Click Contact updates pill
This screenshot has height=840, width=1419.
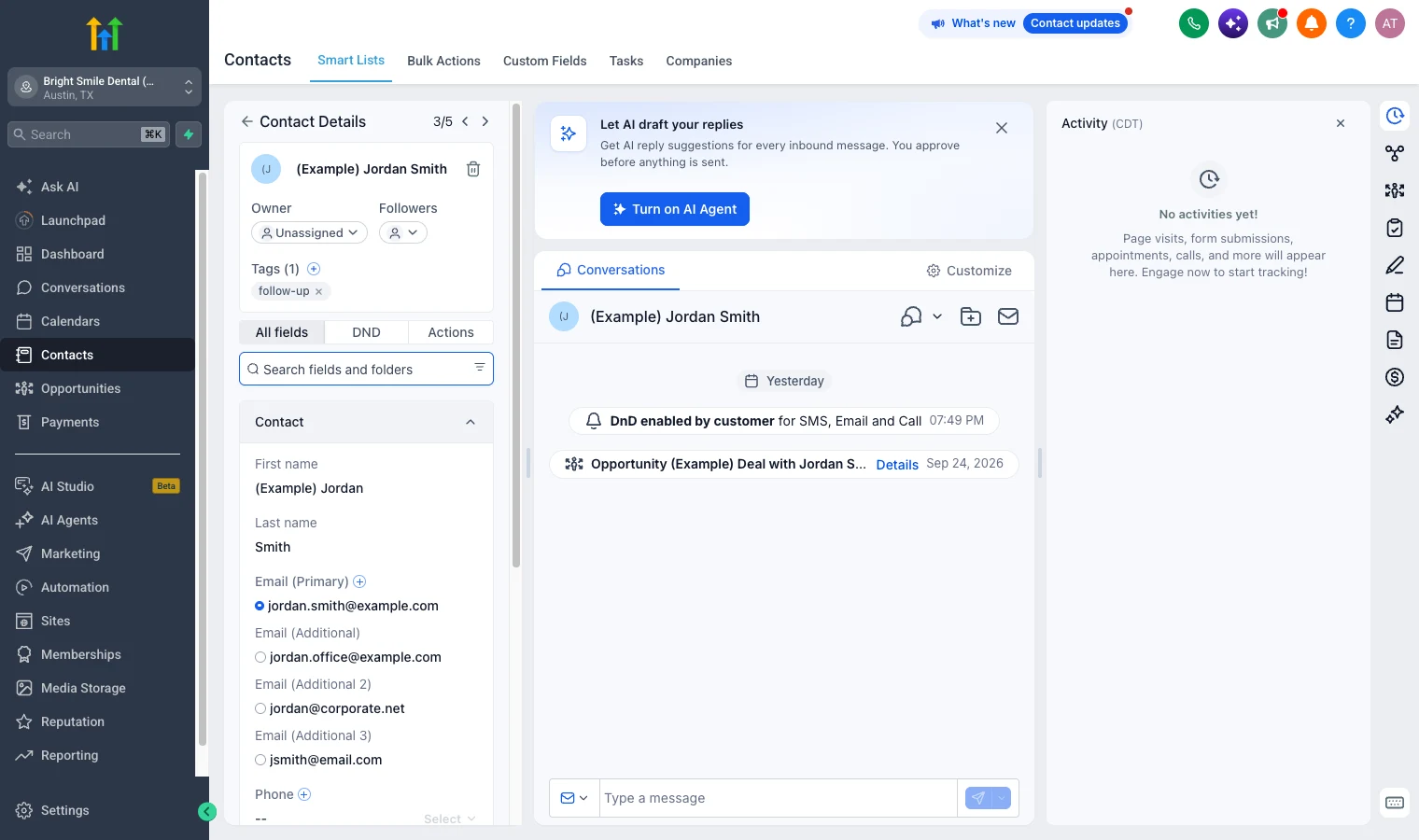click(1075, 23)
